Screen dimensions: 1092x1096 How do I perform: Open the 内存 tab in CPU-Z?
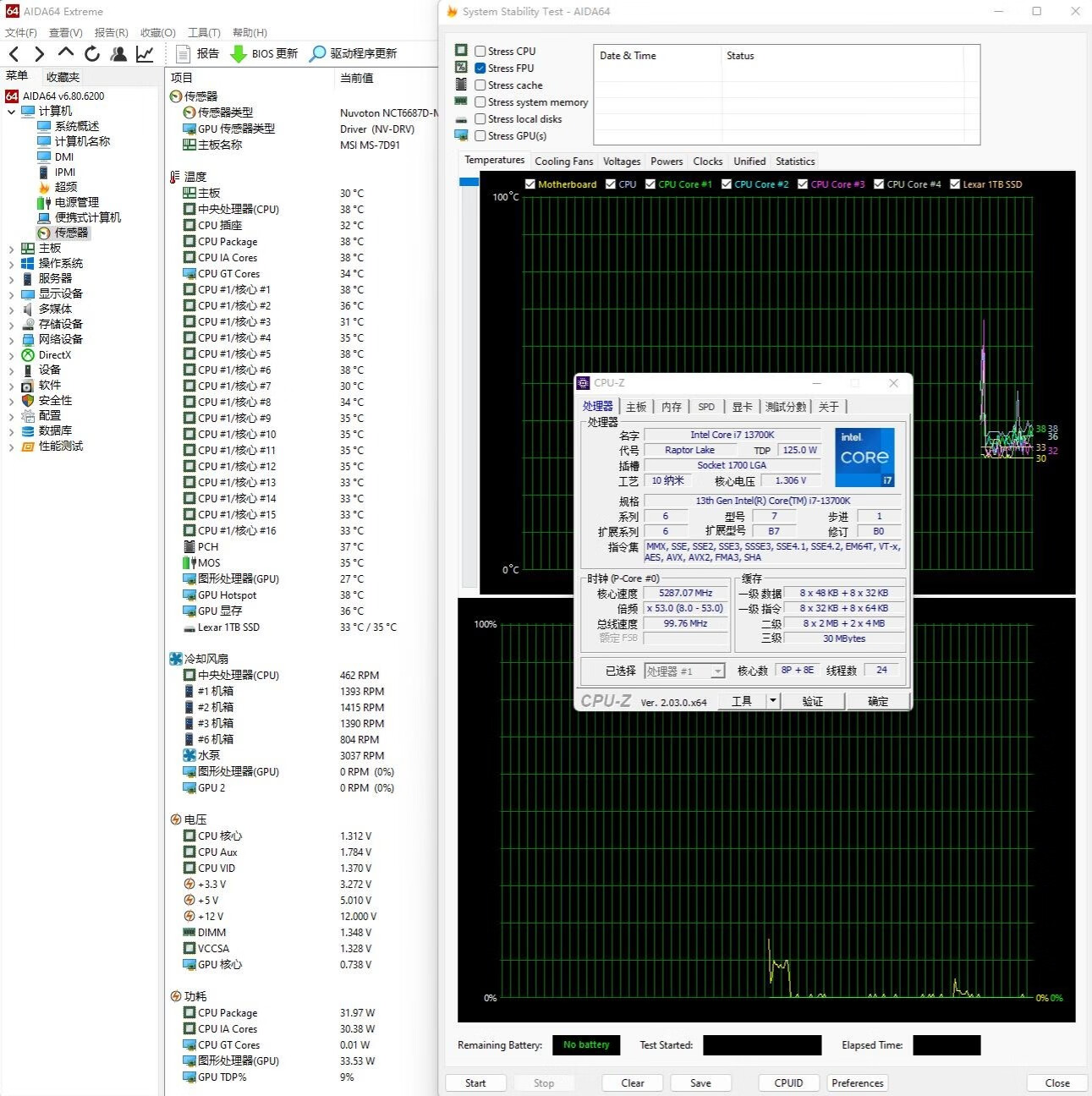[671, 407]
